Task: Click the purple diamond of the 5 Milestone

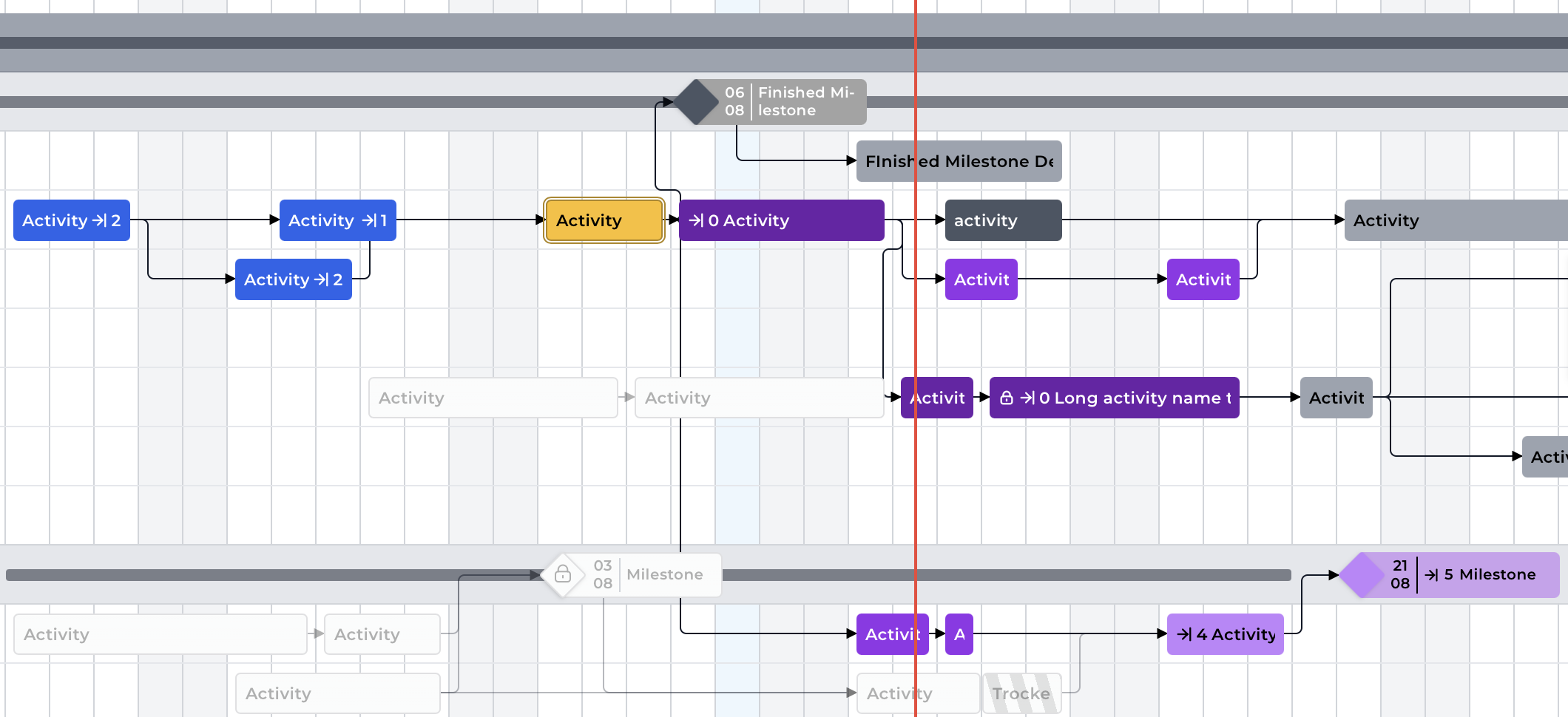Action: tap(1362, 574)
